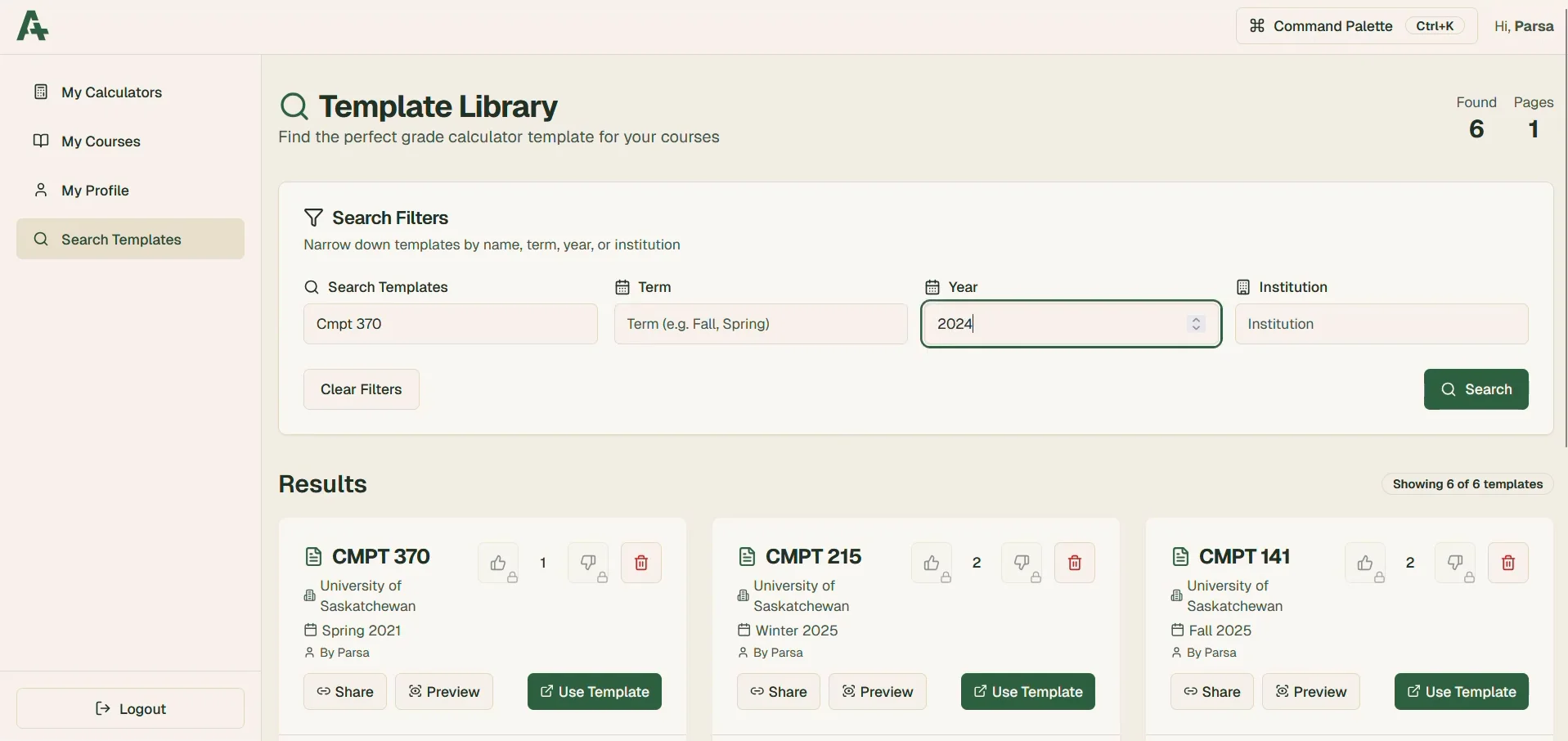
Task: Delete the CMPT 370 template via trash icon
Action: point(640,563)
